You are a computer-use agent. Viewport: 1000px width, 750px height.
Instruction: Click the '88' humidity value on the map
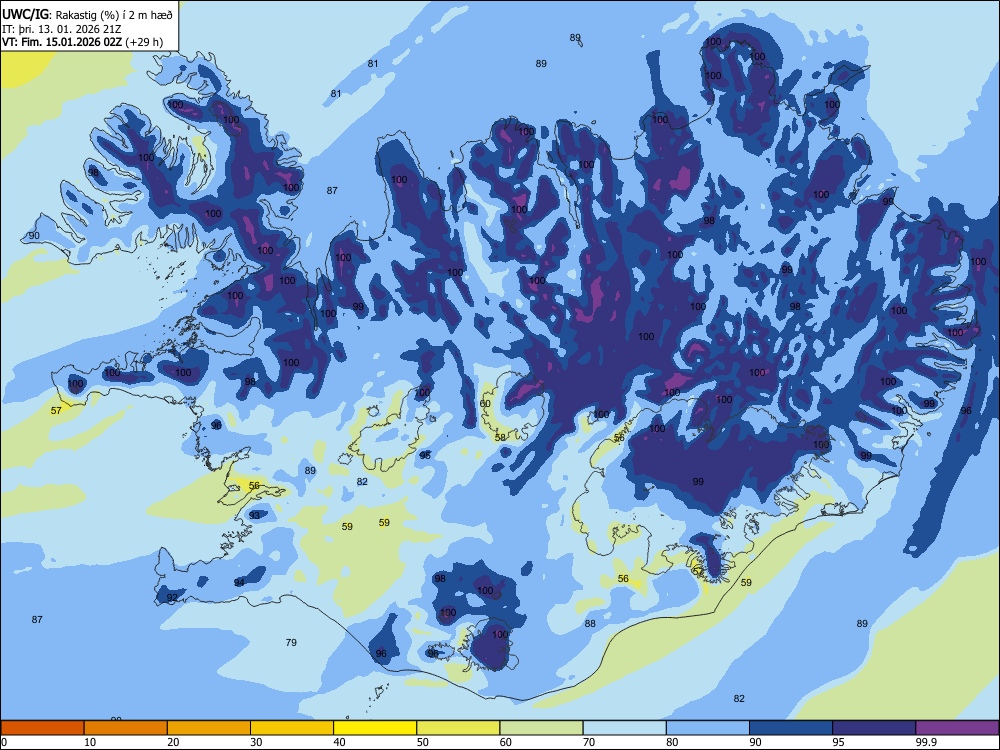590,624
